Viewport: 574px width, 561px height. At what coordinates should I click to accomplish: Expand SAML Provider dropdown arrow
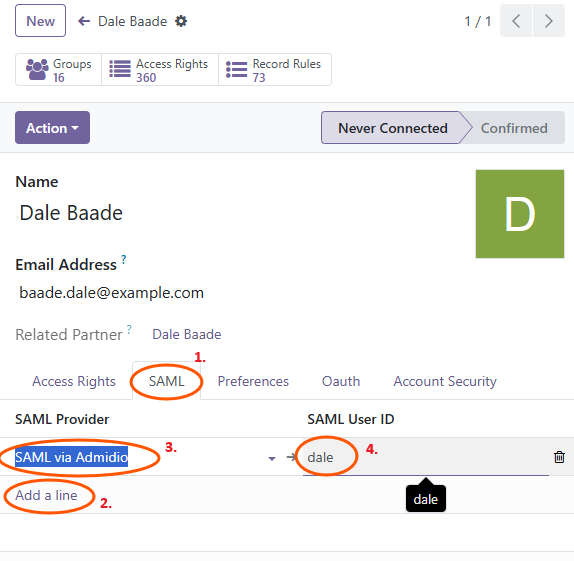click(272, 458)
